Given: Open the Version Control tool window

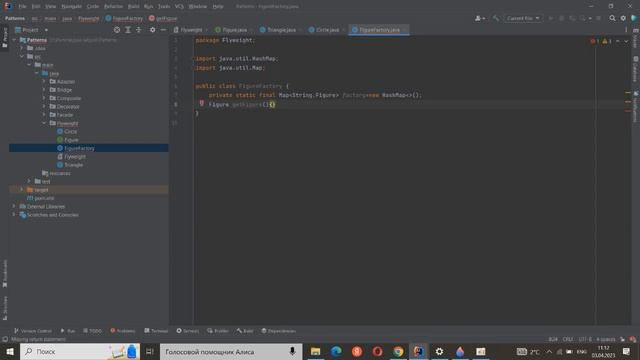Looking at the screenshot, I should coord(33,331).
